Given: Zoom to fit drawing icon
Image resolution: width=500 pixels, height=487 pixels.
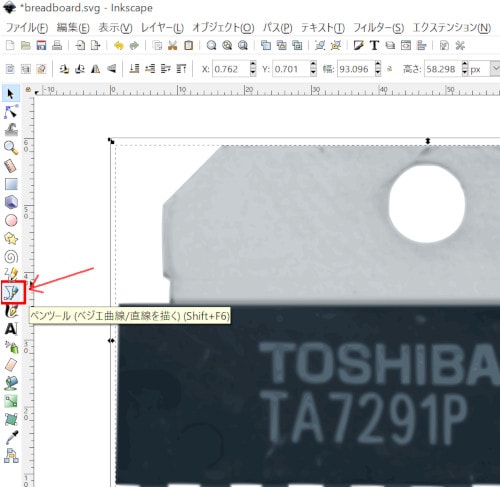Looking at the screenshot, I should (227, 45).
